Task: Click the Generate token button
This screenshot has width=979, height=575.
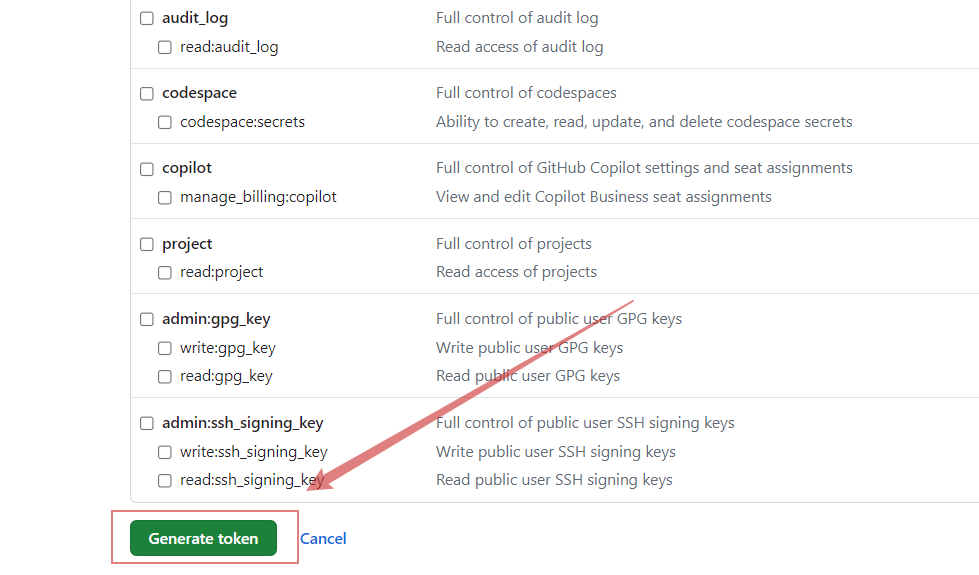Action: (204, 538)
